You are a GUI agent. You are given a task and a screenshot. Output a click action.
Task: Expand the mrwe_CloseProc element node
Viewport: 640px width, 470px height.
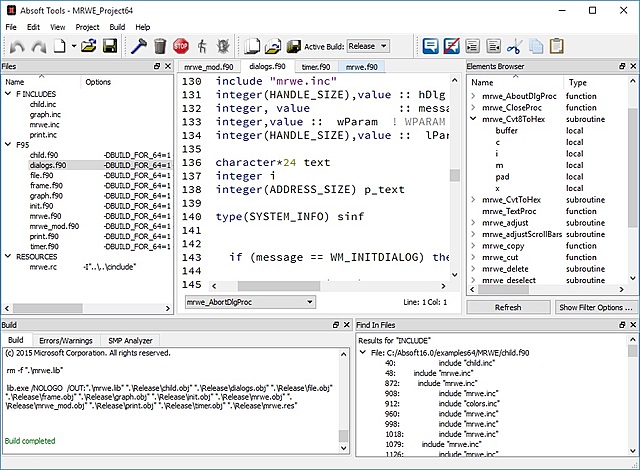point(473,107)
